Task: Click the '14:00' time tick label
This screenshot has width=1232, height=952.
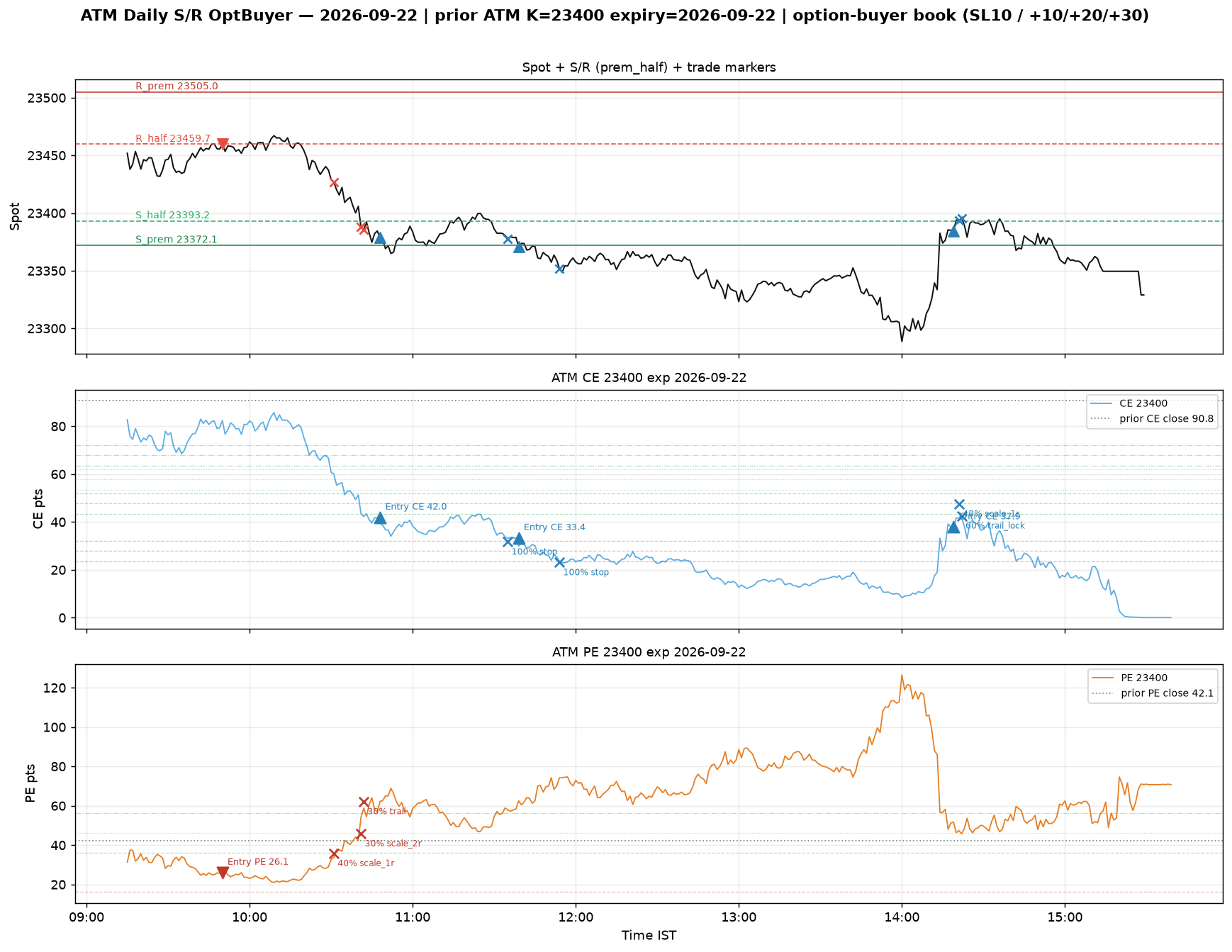Action: pos(902,917)
